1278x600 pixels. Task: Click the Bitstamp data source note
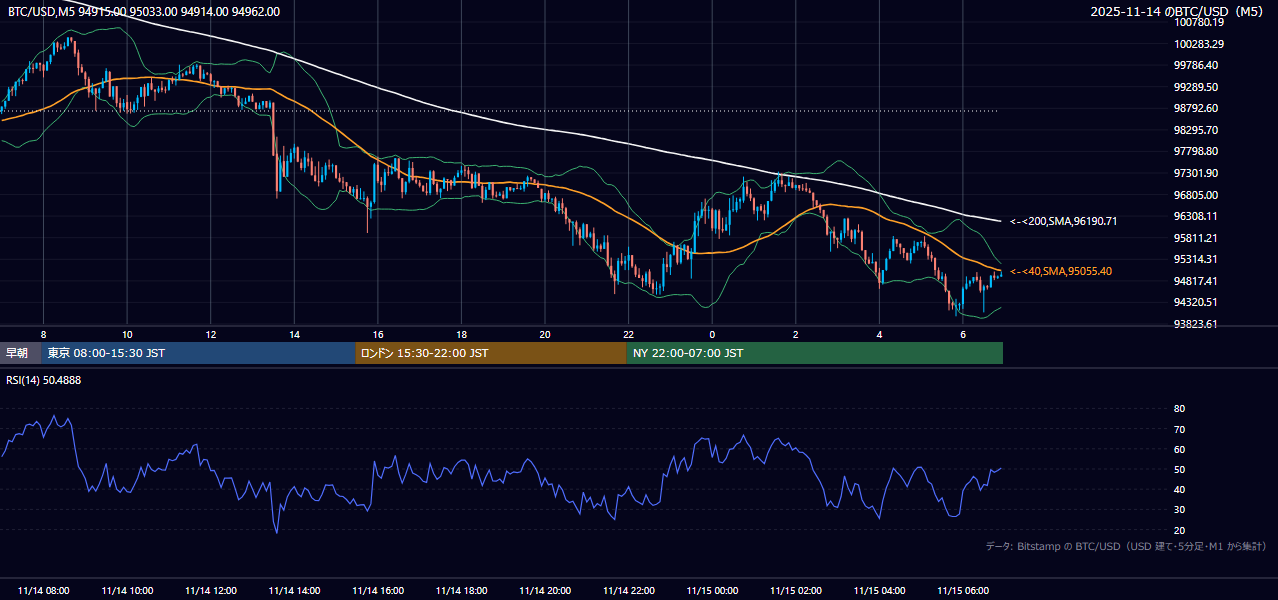click(1126, 546)
